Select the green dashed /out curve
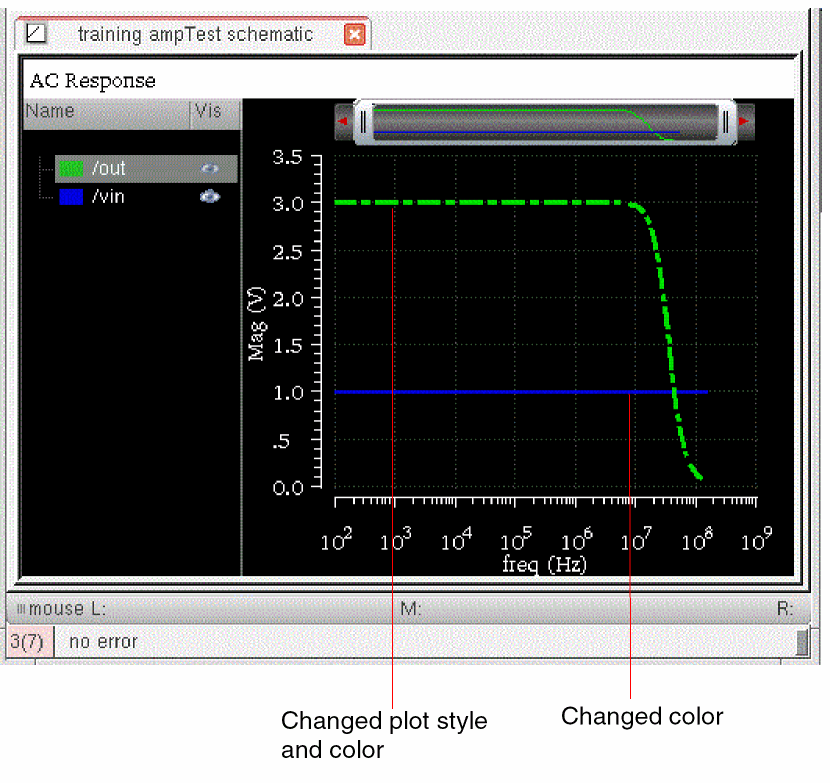830x783 pixels. 480,203
